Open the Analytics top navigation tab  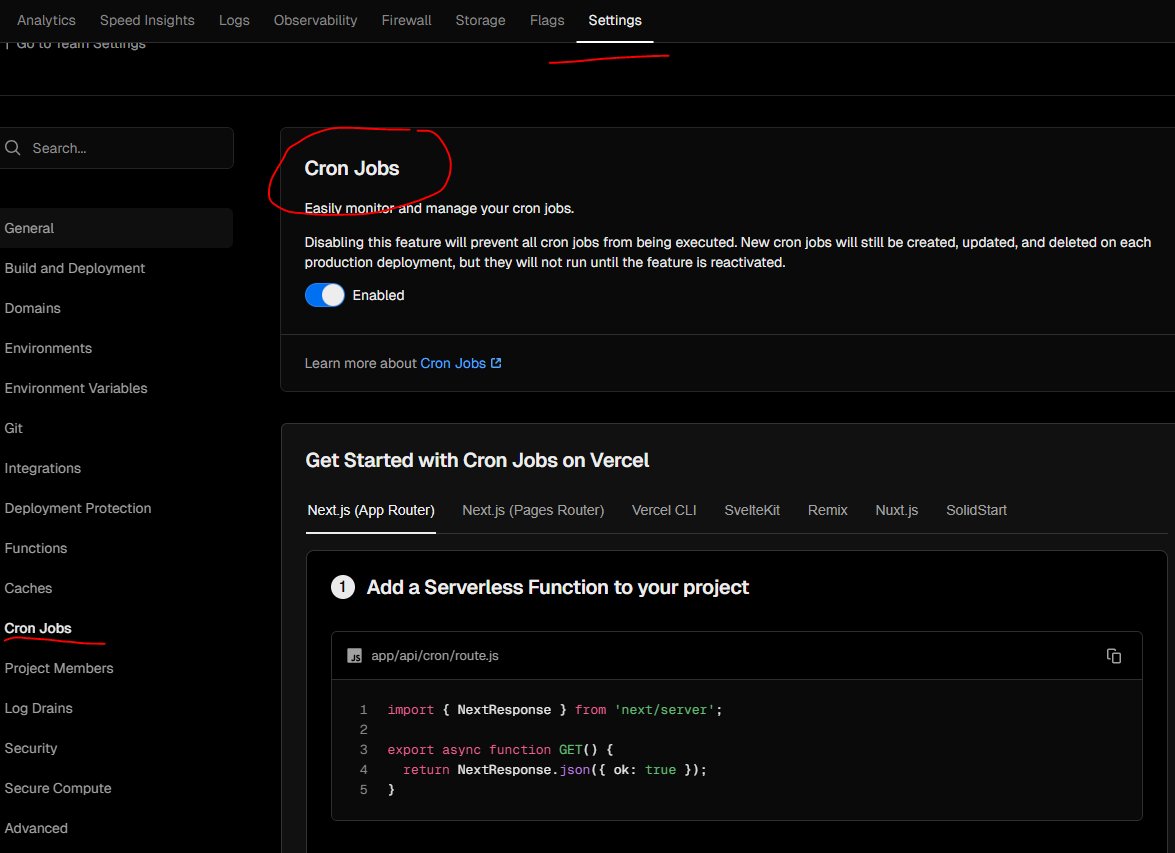[46, 20]
